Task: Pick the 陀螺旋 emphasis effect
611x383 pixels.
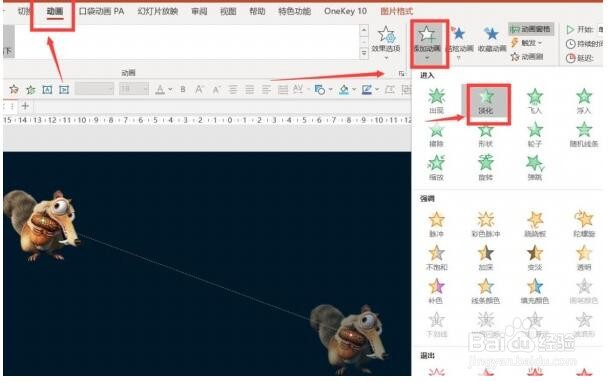Action: pos(584,225)
